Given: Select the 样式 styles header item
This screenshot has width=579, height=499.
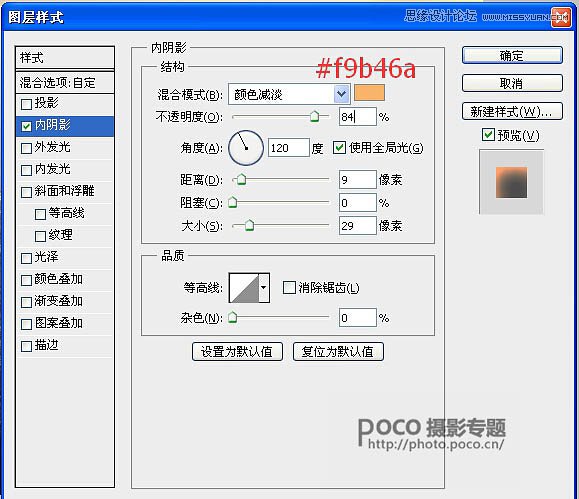Looking at the screenshot, I should pos(65,58).
